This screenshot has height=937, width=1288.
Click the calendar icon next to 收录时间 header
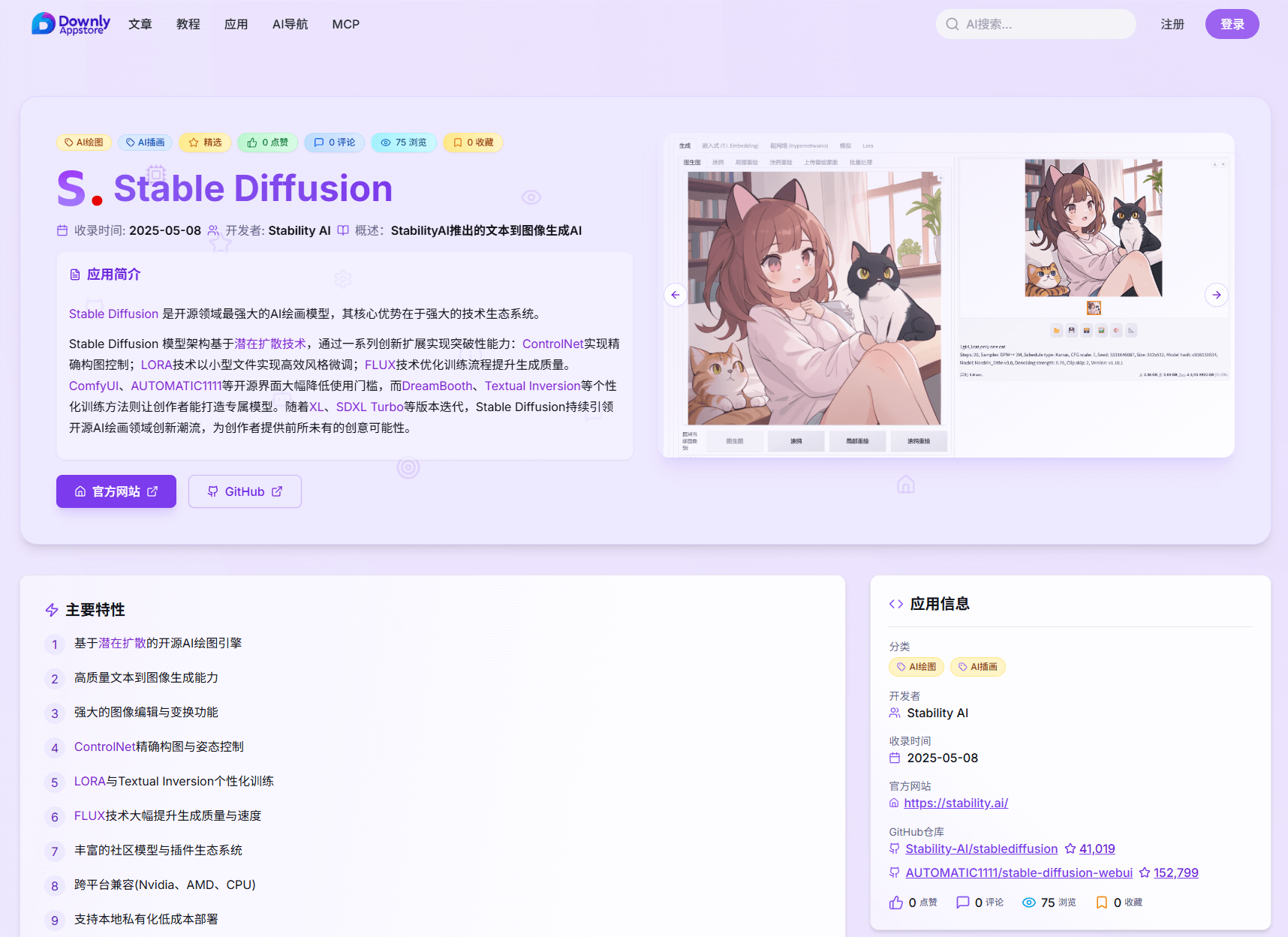[x=62, y=230]
